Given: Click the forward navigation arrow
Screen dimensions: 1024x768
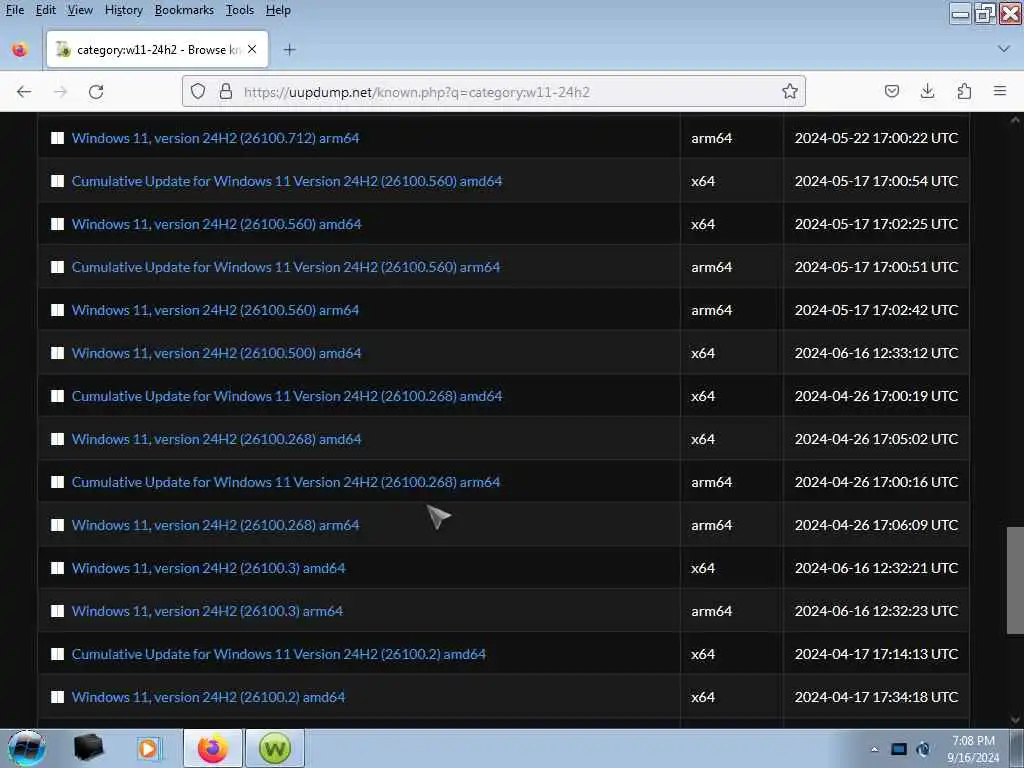Looking at the screenshot, I should click(60, 91).
